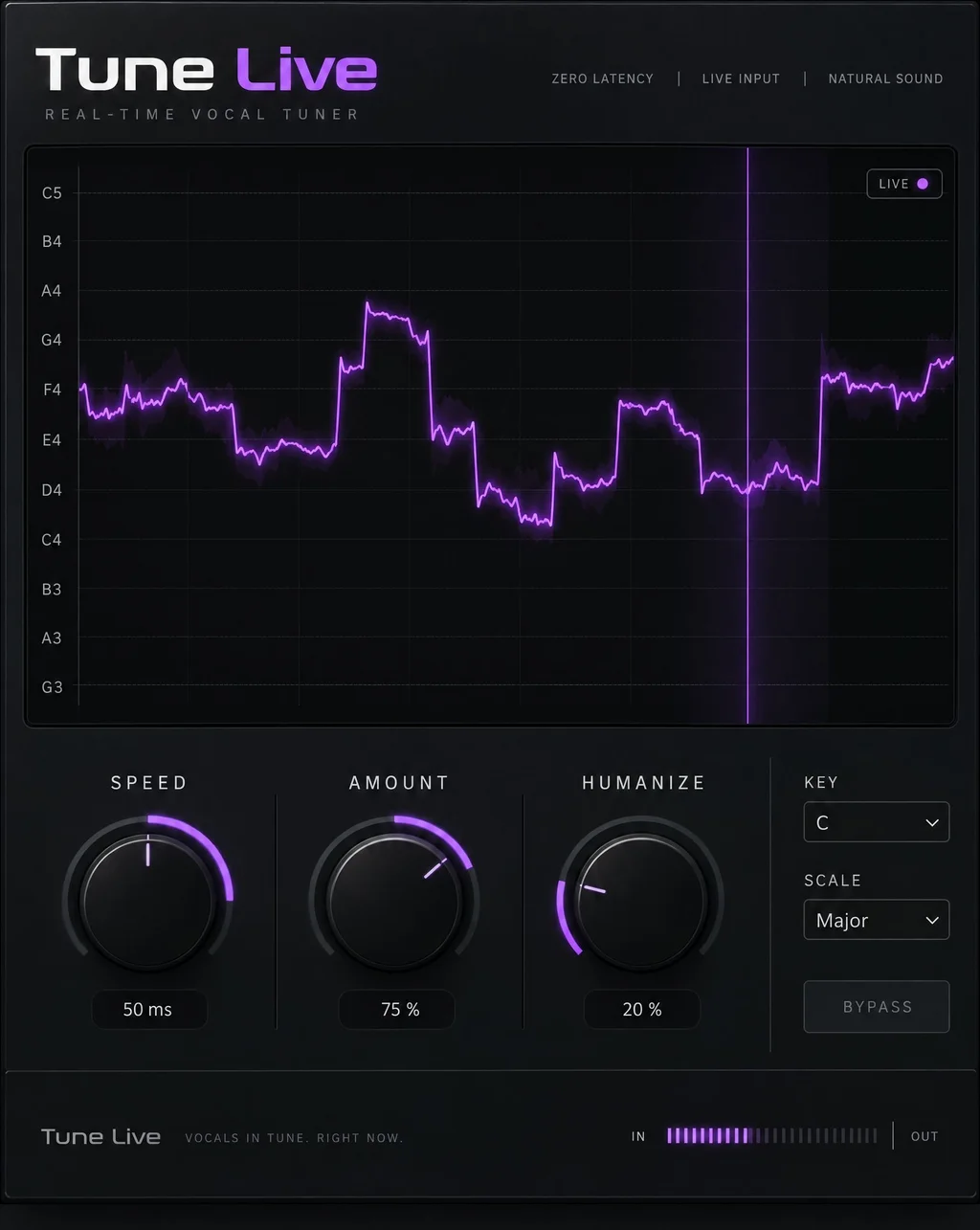Image resolution: width=980 pixels, height=1230 pixels.
Task: Click the small Tune Live footer logo
Action: (x=100, y=1137)
